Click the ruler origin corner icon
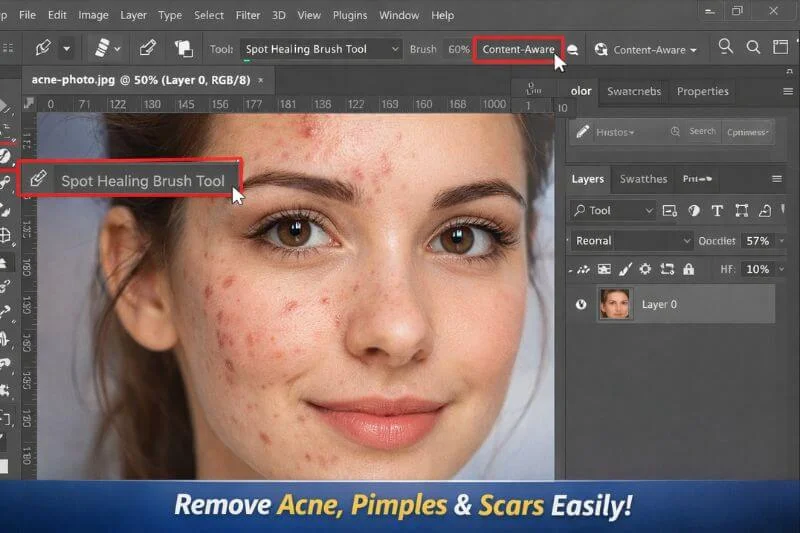The image size is (800, 533). coord(29,104)
